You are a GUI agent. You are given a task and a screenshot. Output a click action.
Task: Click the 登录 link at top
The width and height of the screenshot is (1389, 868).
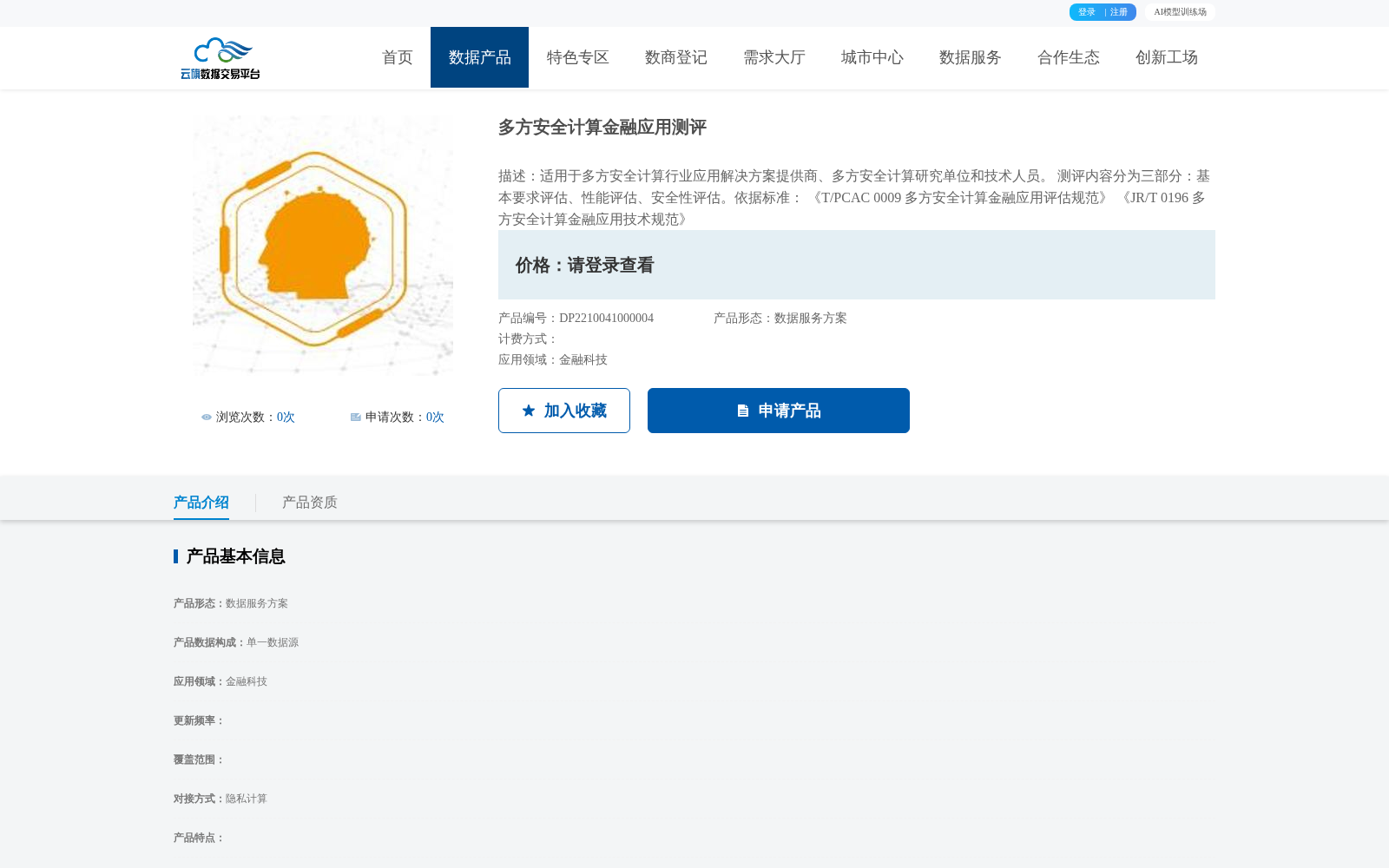1087,12
